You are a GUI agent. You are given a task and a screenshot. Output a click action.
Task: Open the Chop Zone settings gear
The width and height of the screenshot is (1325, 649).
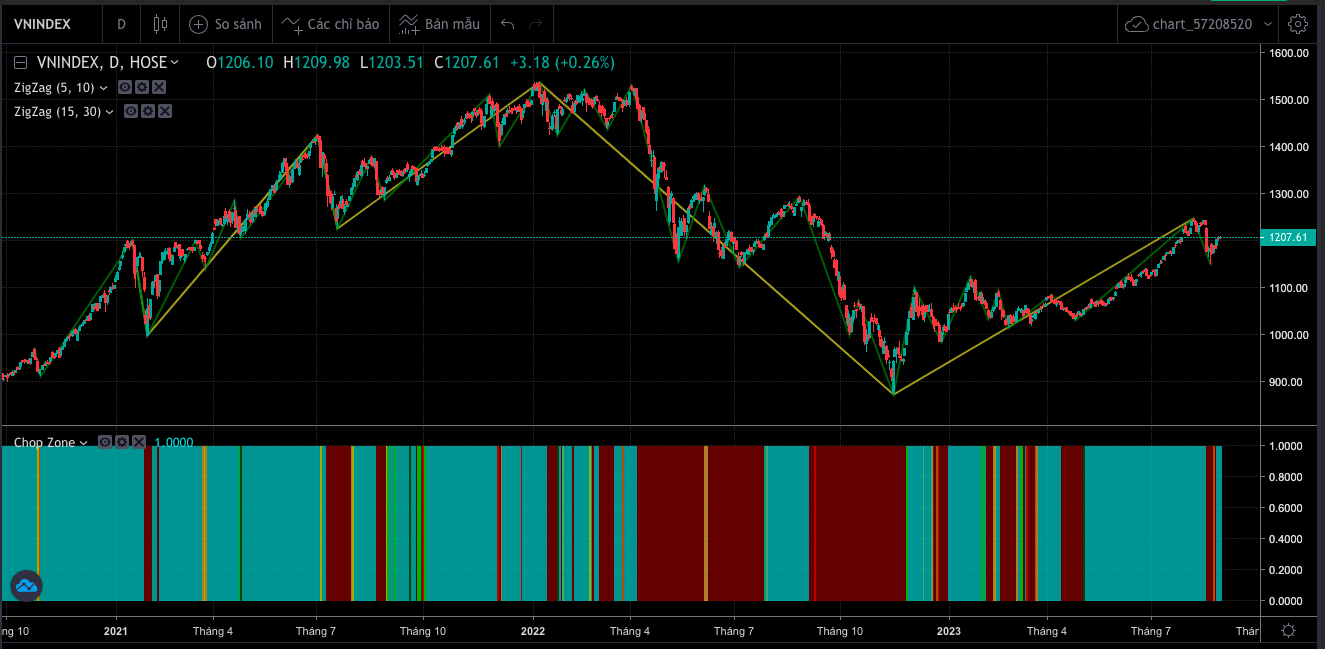pyautogui.click(x=123, y=442)
